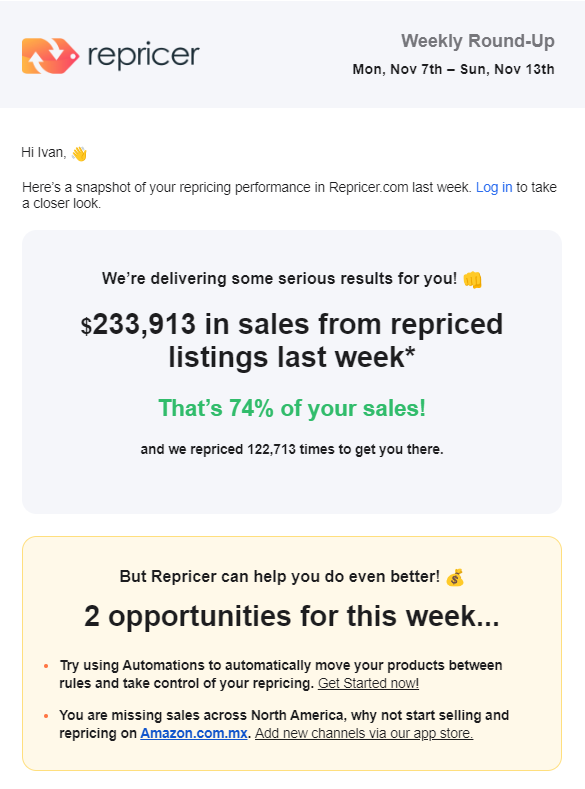Click the repriced 122,713 times line
The height and width of the screenshot is (789, 585).
pyautogui.click(x=292, y=449)
